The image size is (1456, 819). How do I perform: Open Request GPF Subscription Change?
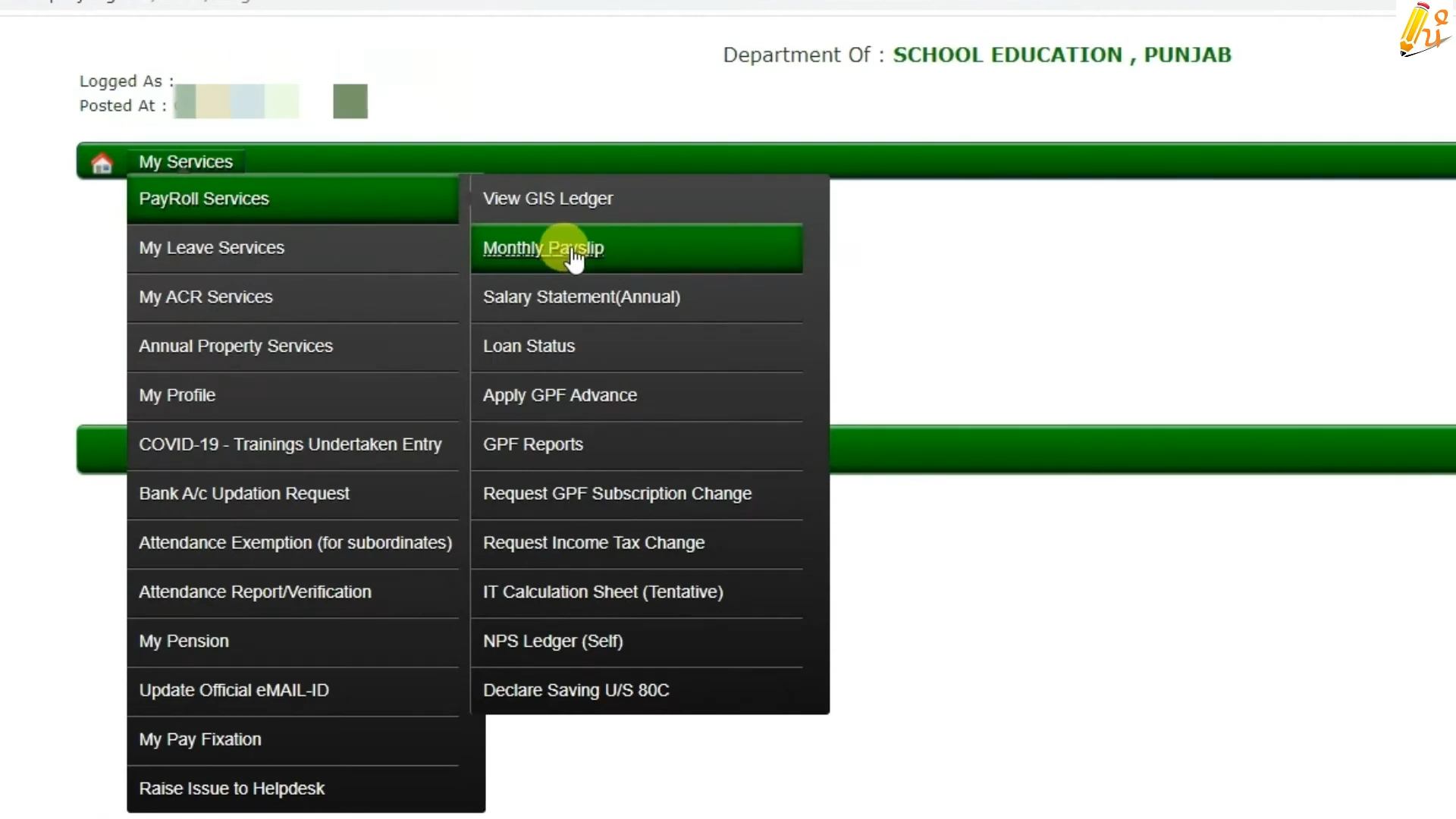[x=617, y=493]
